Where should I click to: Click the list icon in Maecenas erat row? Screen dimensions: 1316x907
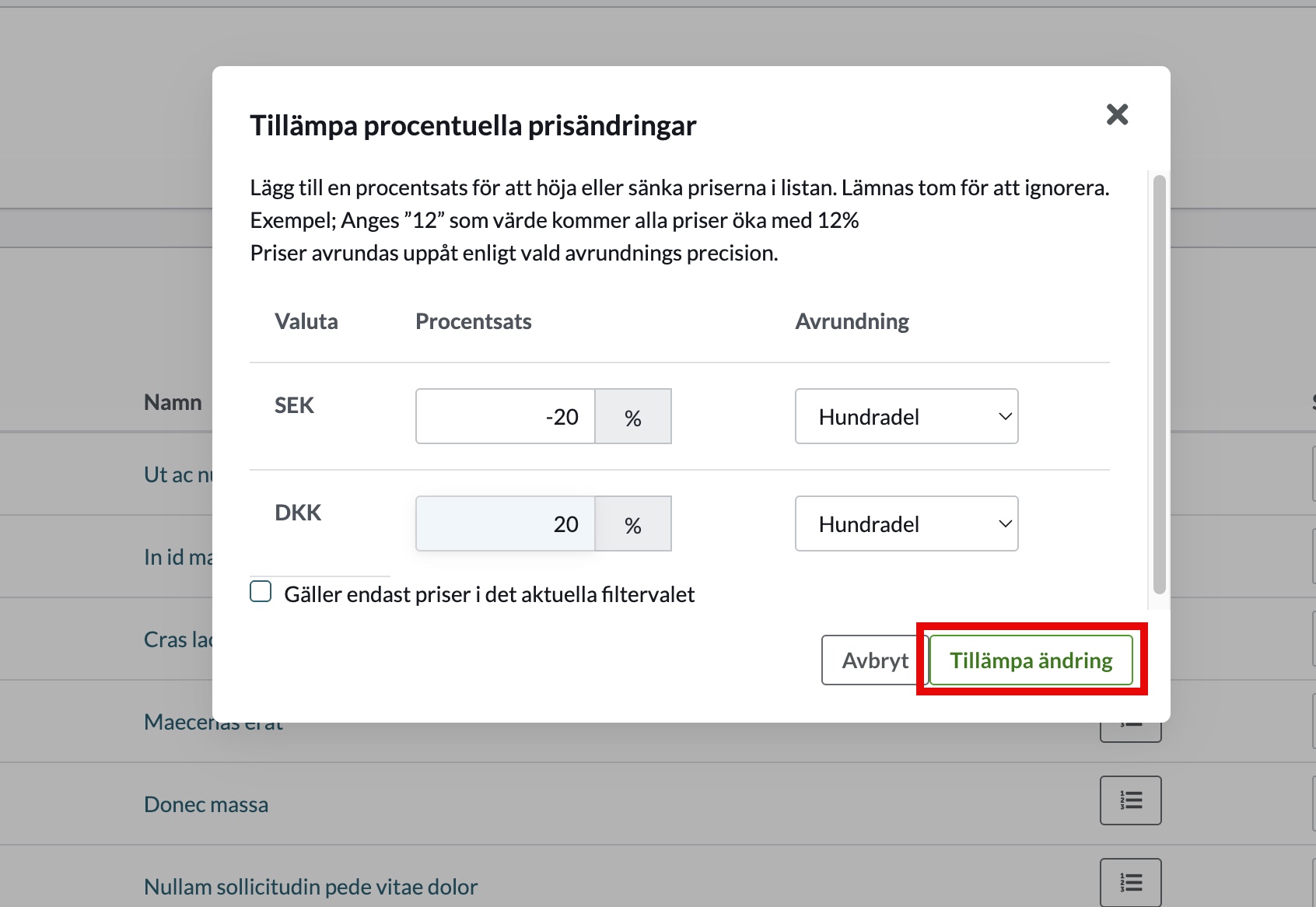1130,730
